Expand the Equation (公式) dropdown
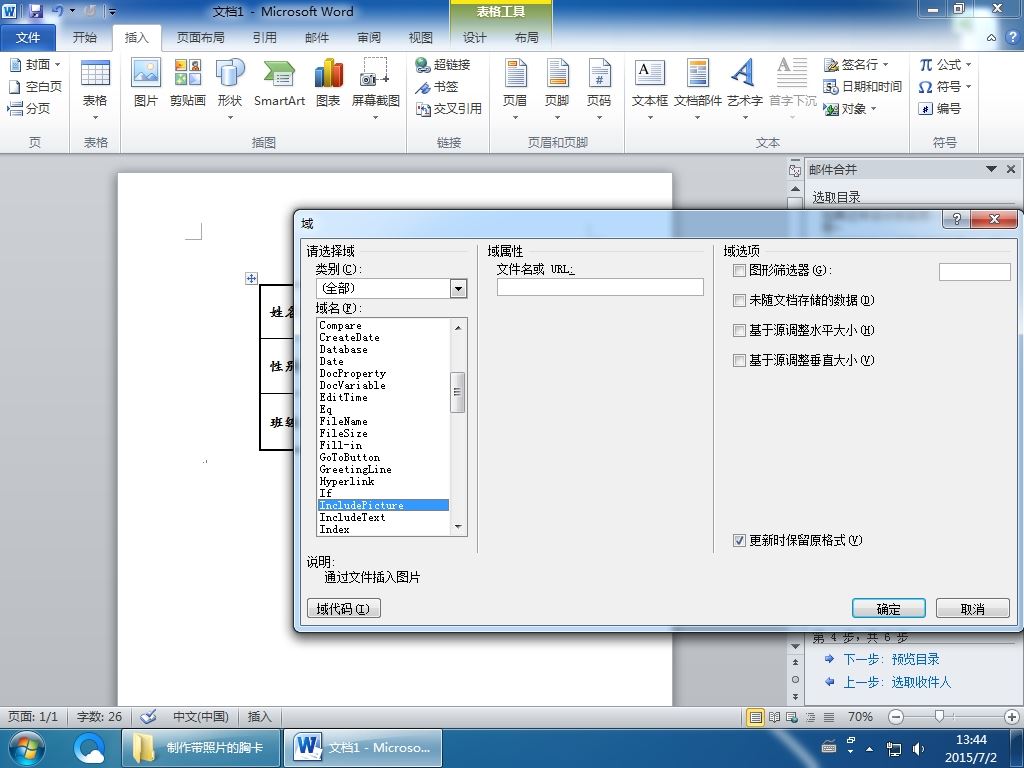The width and height of the screenshot is (1024, 768). [968, 64]
